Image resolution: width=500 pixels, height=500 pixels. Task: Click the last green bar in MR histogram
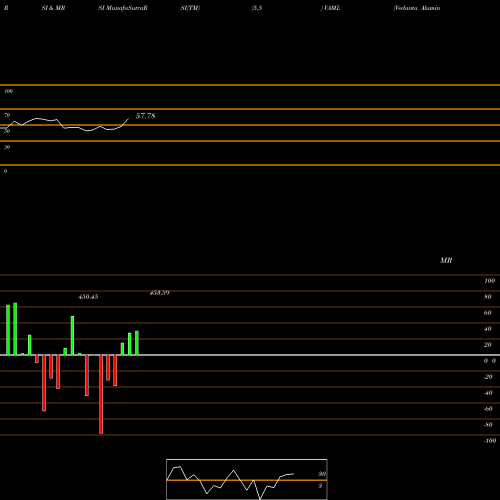137,343
